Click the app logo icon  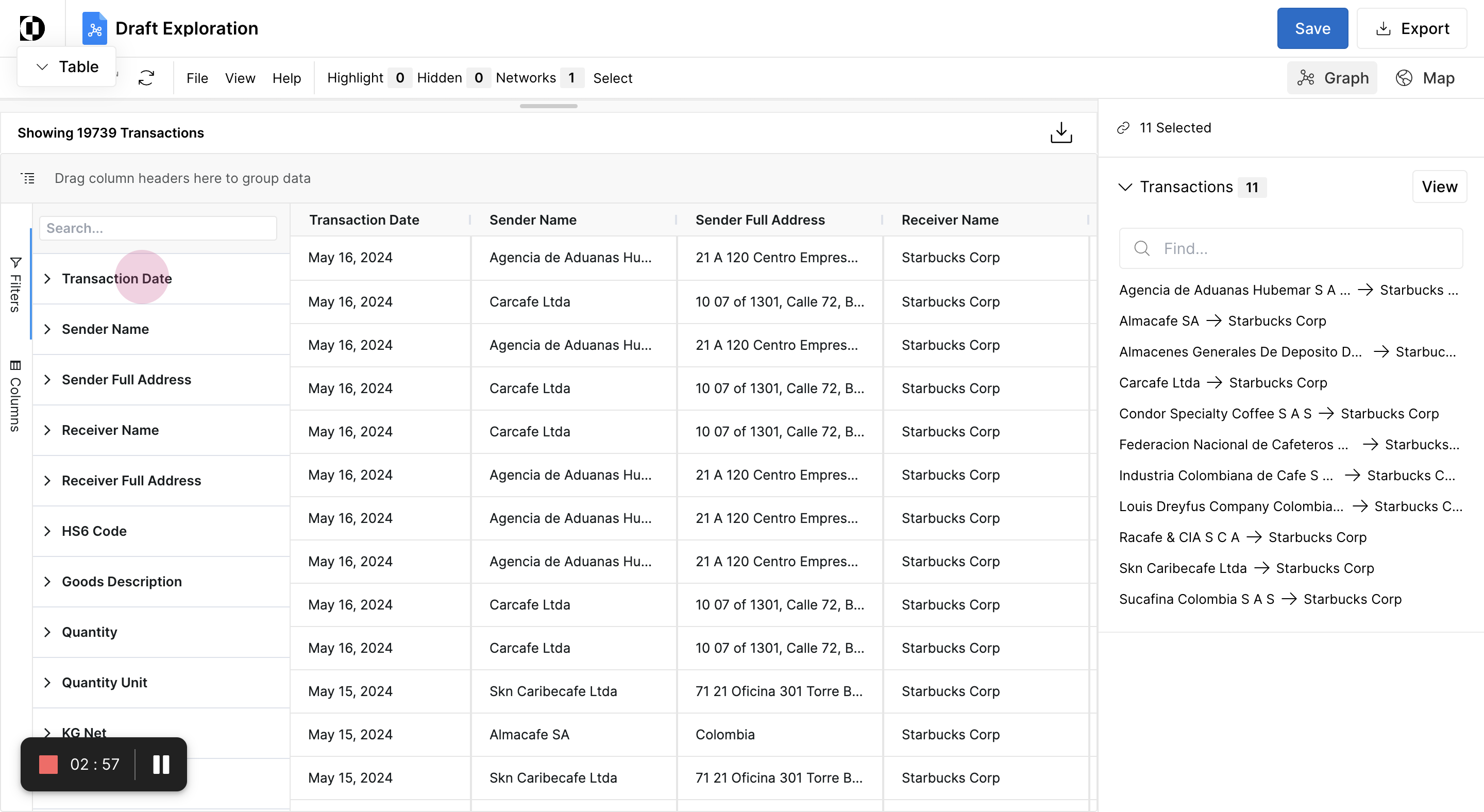[32, 28]
